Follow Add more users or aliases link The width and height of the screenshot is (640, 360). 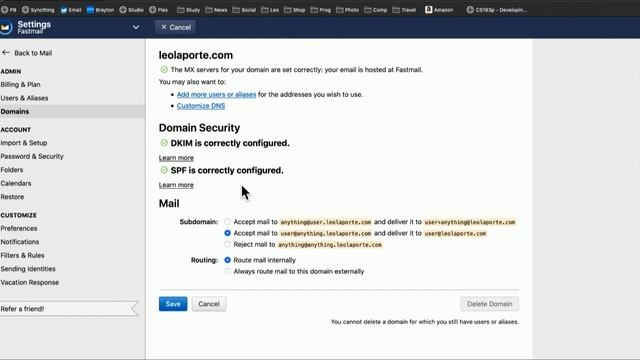point(216,94)
